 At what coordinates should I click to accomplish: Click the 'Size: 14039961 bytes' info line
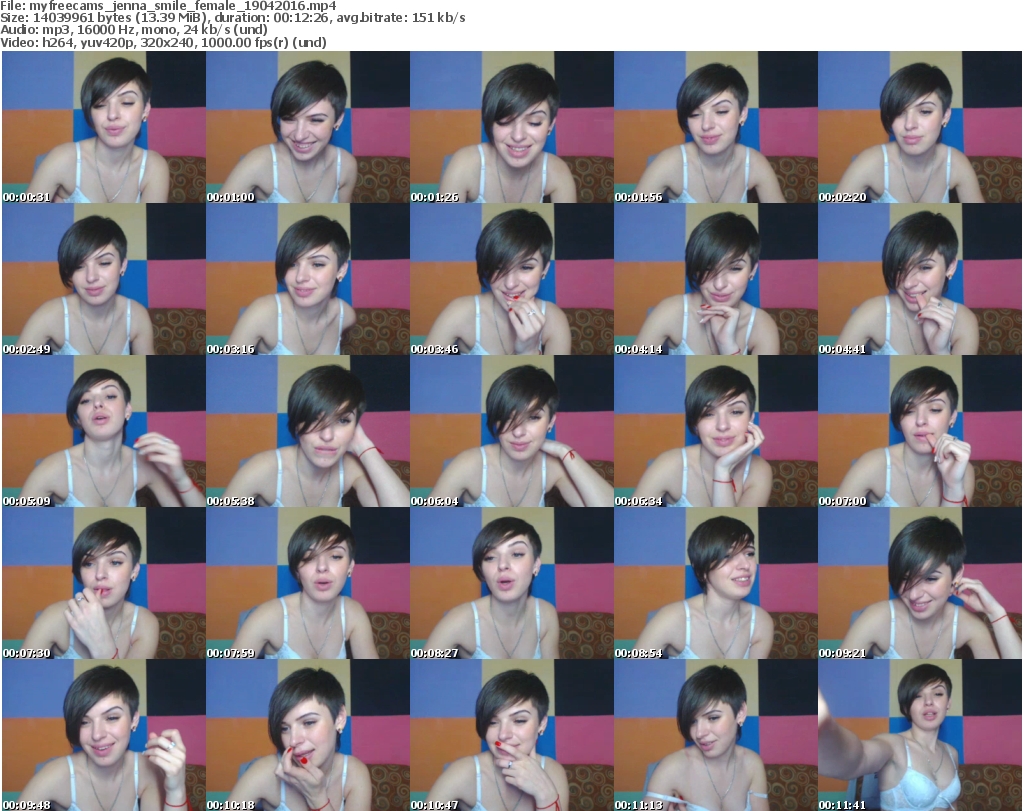[x=232, y=18]
